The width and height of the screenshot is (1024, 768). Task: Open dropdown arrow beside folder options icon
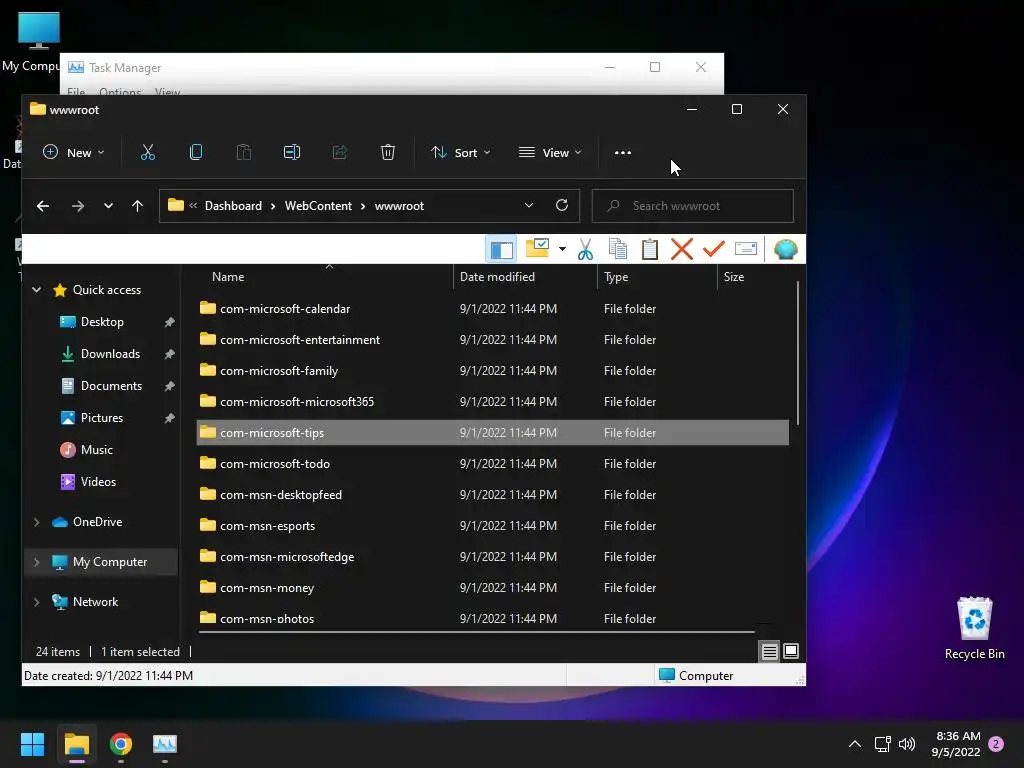562,249
